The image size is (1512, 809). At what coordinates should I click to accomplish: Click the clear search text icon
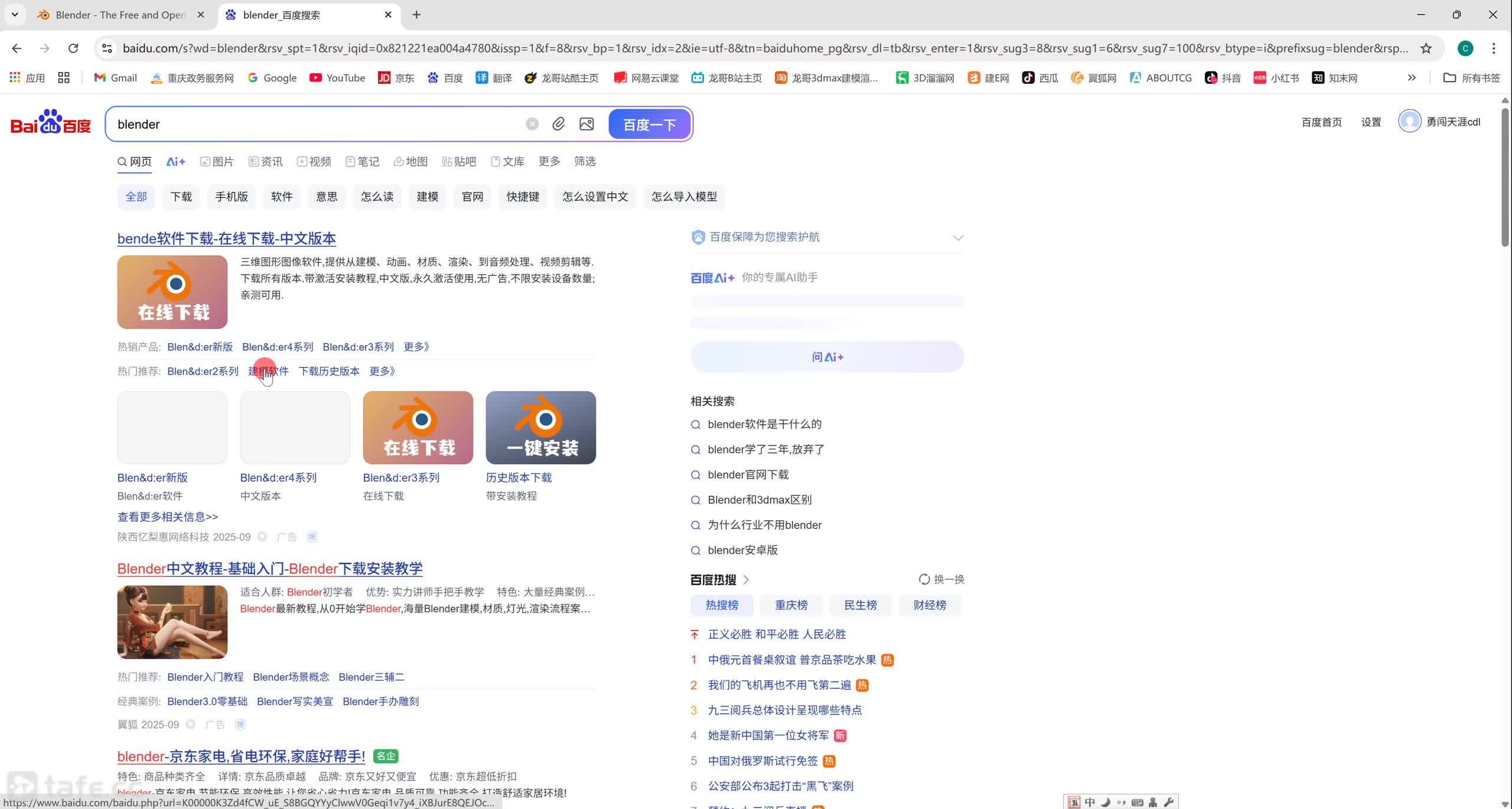532,124
